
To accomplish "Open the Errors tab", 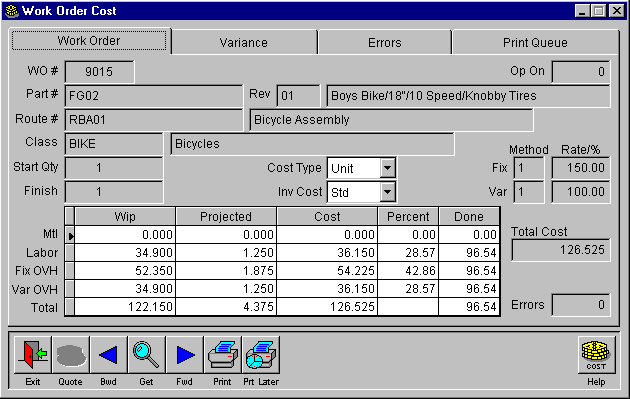I will [x=385, y=42].
